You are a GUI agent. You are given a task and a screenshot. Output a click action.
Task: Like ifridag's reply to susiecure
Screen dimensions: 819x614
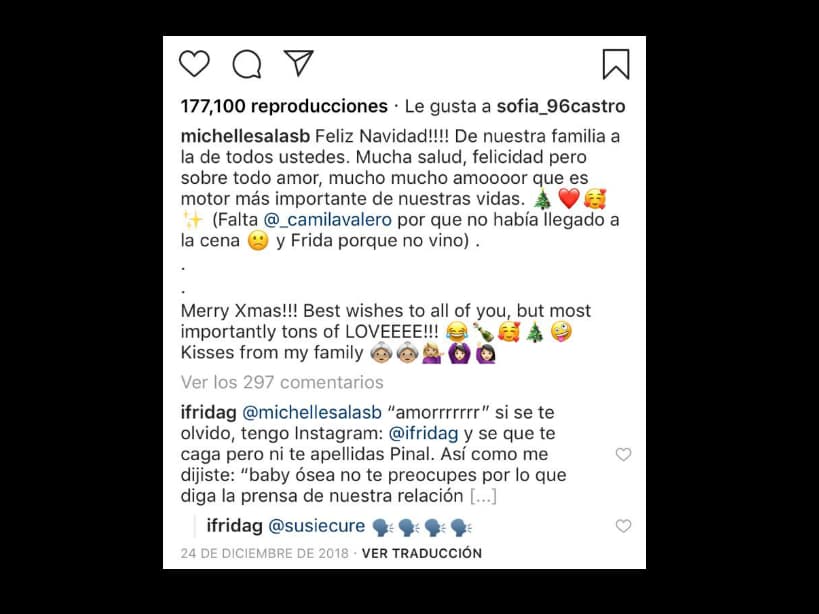tap(623, 526)
